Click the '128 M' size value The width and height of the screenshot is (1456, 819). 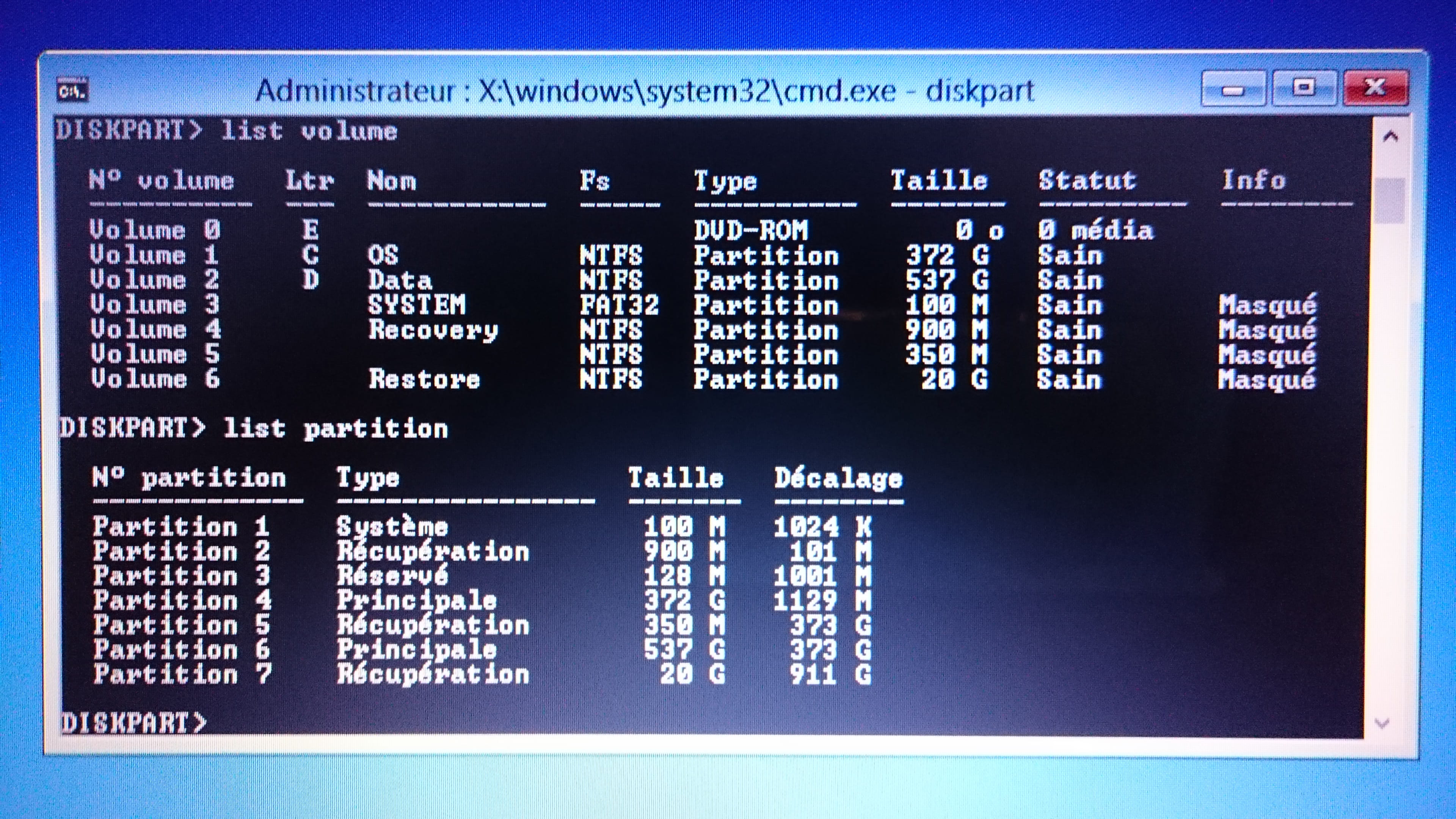(x=684, y=576)
